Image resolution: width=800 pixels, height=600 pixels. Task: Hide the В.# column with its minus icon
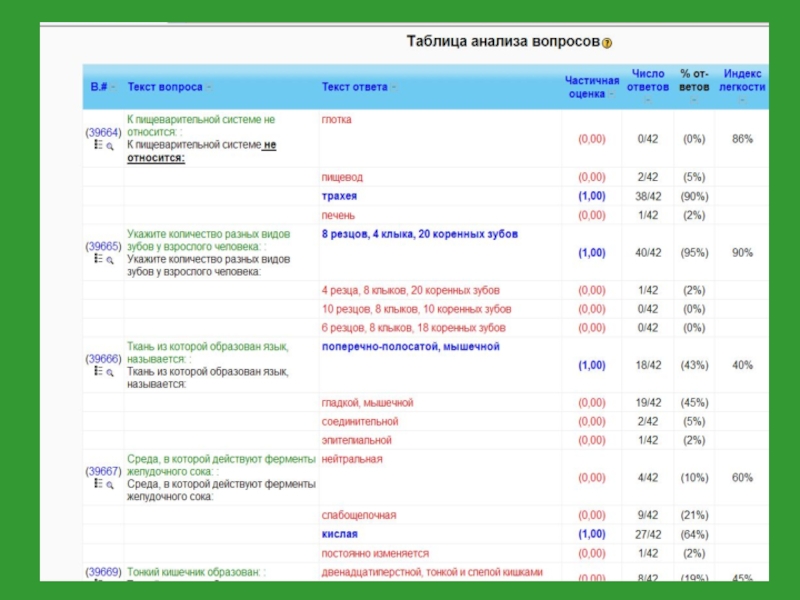tap(113, 87)
